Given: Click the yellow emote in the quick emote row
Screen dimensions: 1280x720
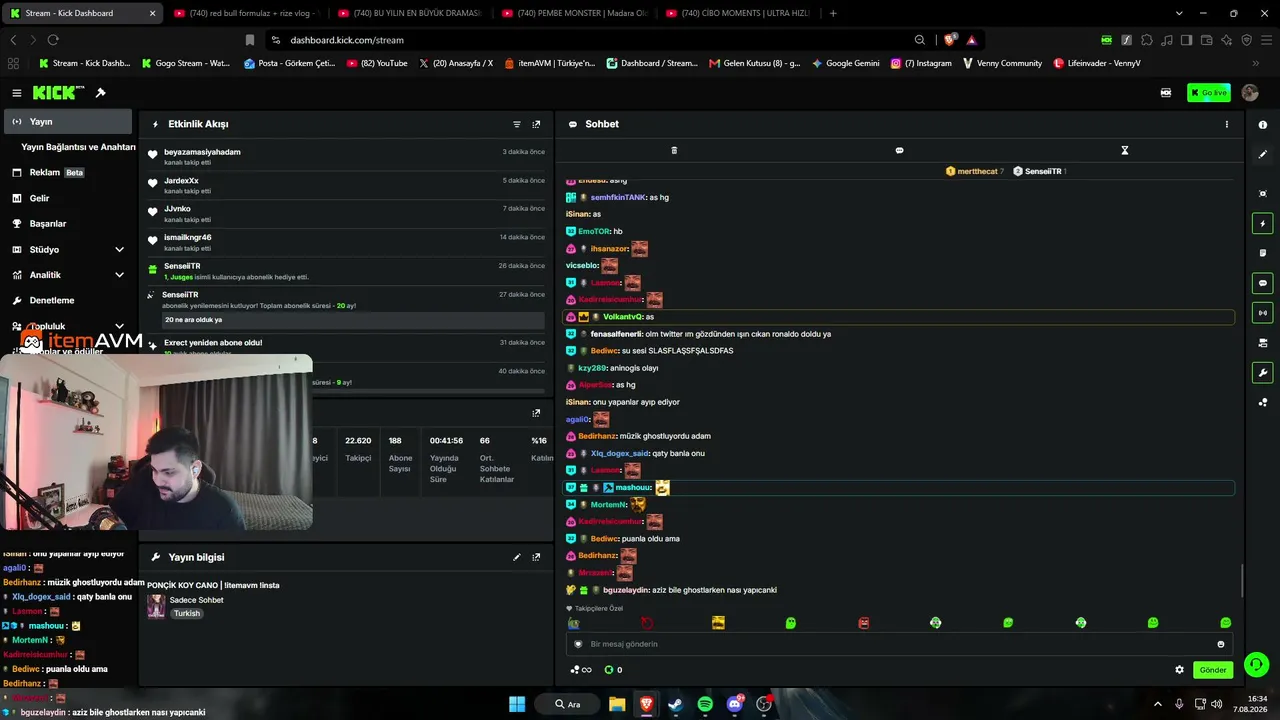Looking at the screenshot, I should tap(718, 623).
